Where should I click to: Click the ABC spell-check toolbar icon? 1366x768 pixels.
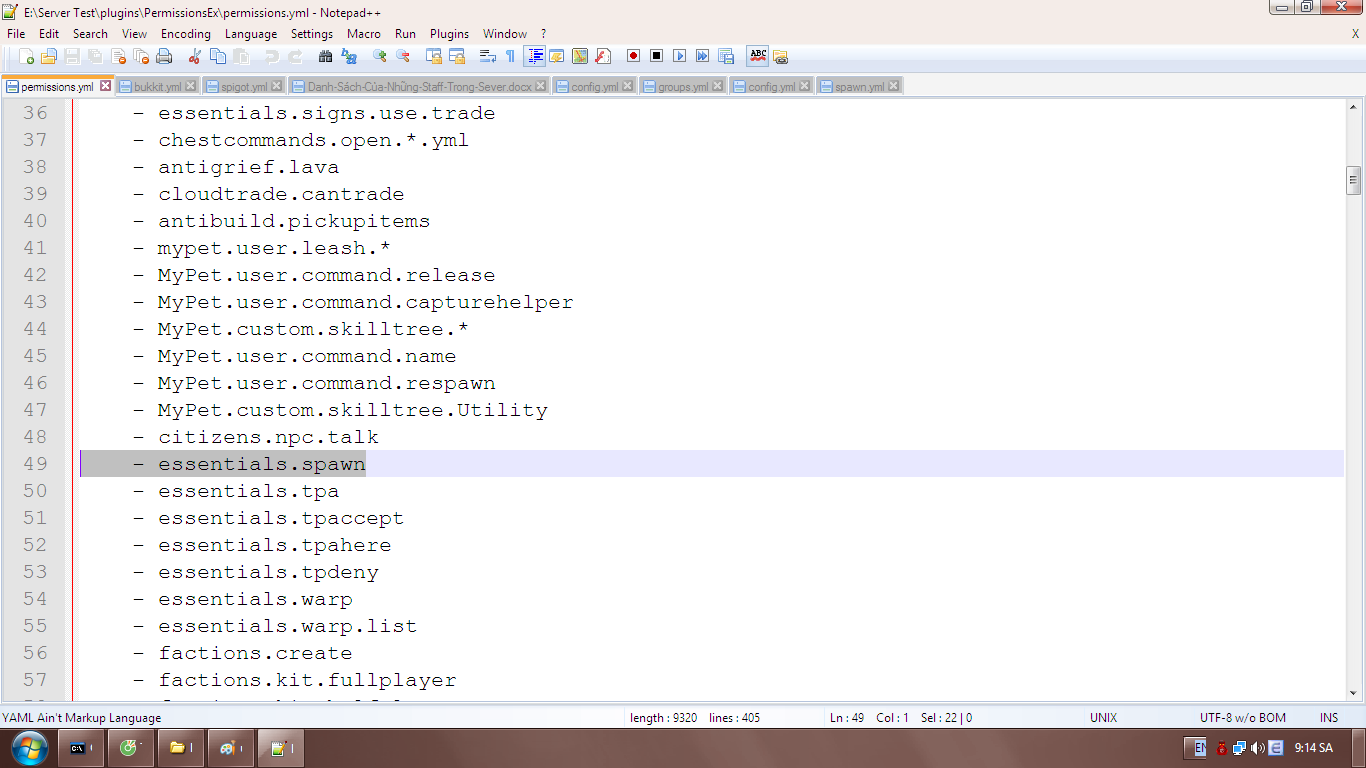[757, 56]
